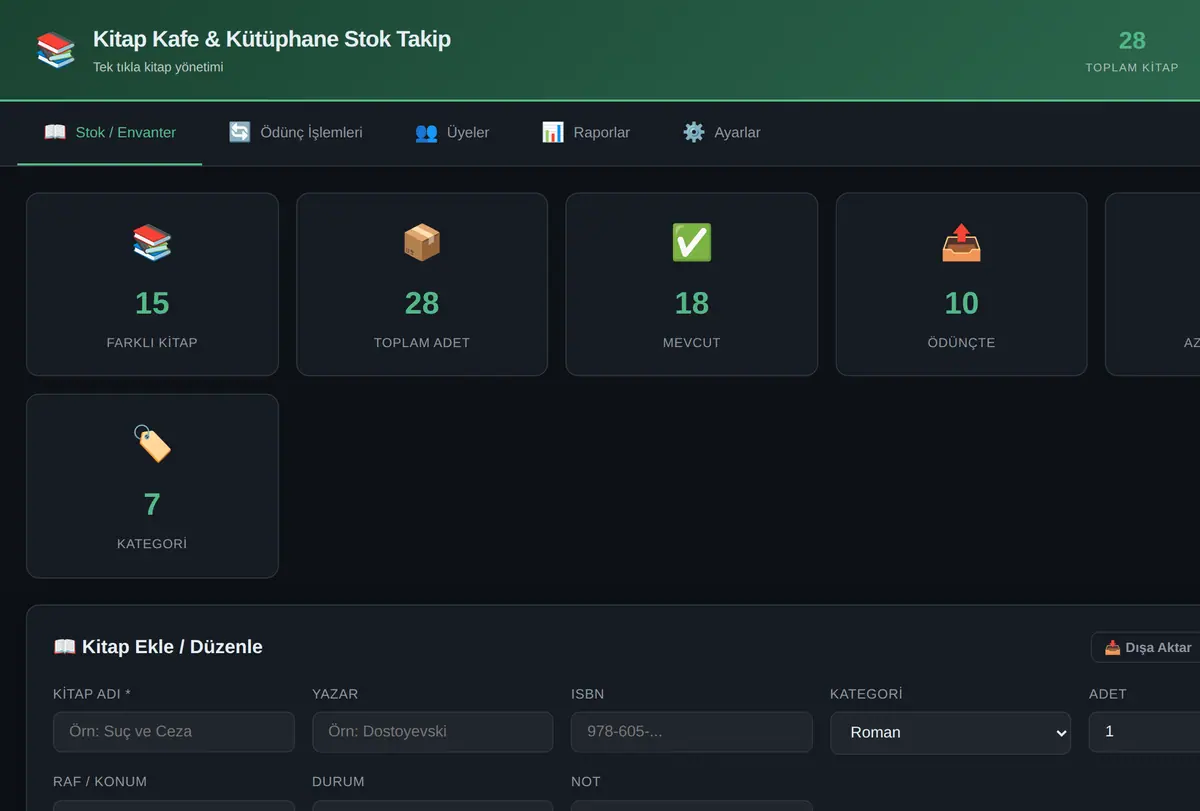
Task: Open the Raporlar tab
Action: tap(586, 132)
